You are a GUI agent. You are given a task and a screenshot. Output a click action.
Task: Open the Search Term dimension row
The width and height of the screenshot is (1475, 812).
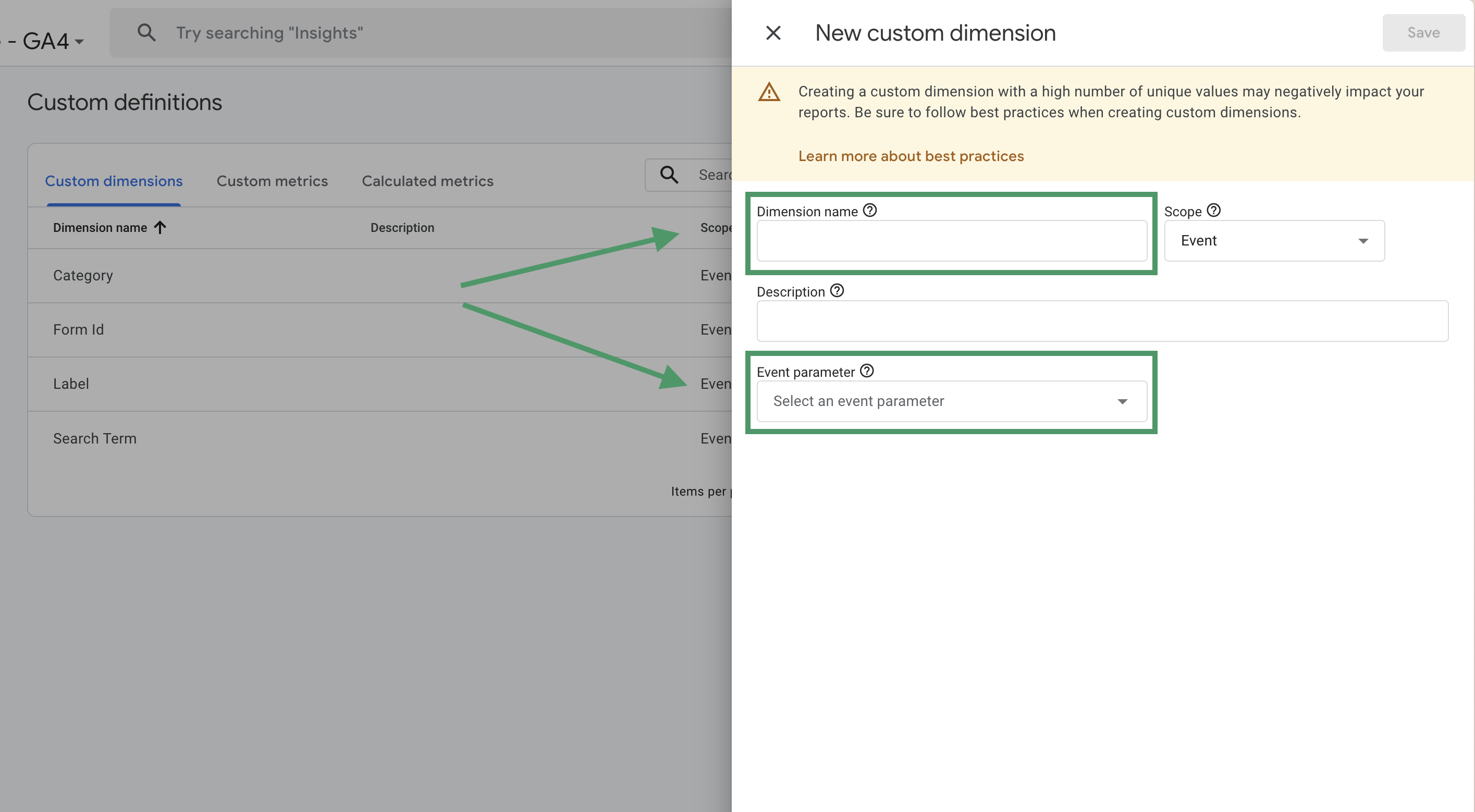tap(94, 438)
